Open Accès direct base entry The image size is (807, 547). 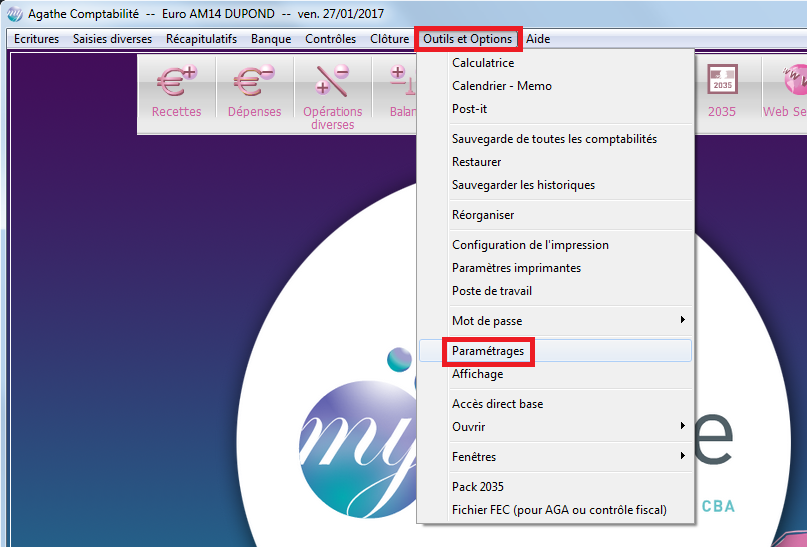(x=555, y=404)
